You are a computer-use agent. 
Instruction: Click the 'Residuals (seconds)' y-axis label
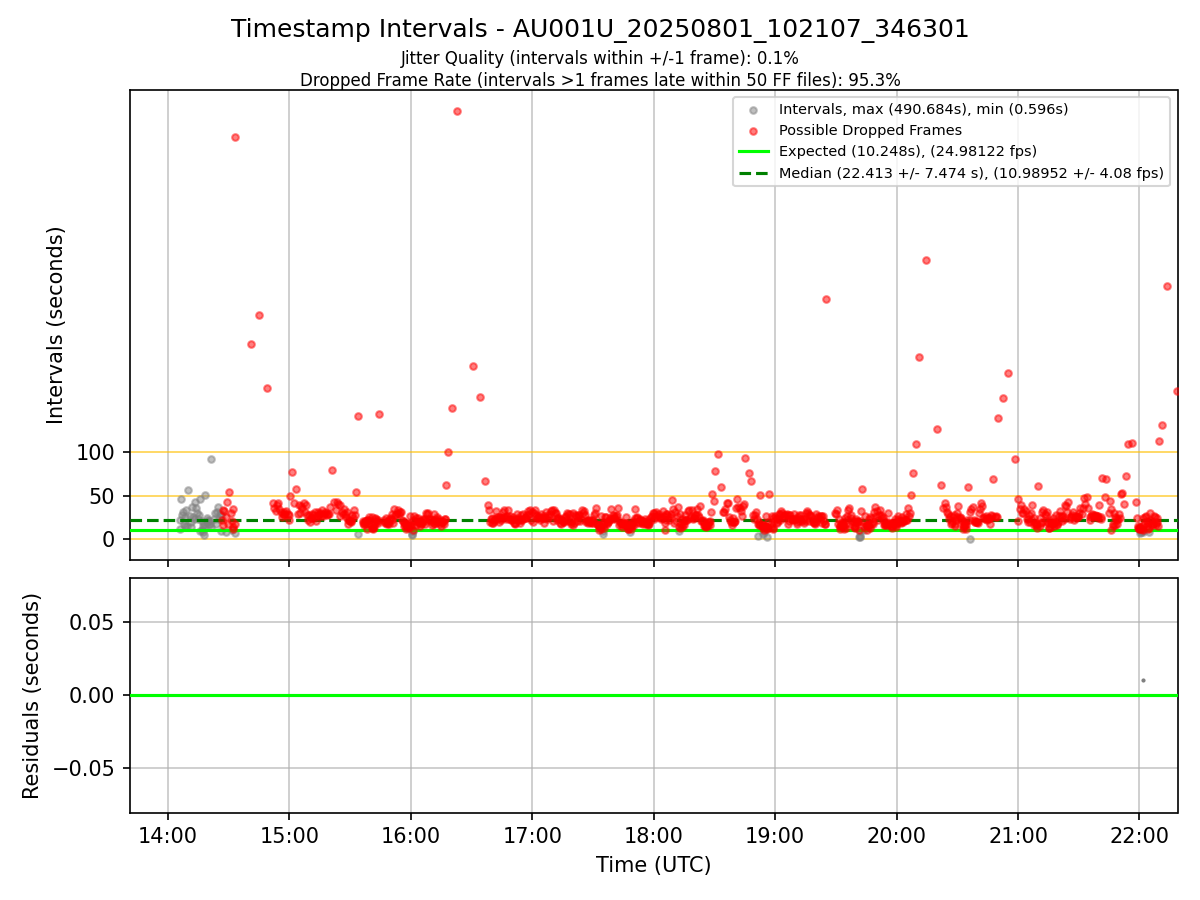pyautogui.click(x=32, y=696)
